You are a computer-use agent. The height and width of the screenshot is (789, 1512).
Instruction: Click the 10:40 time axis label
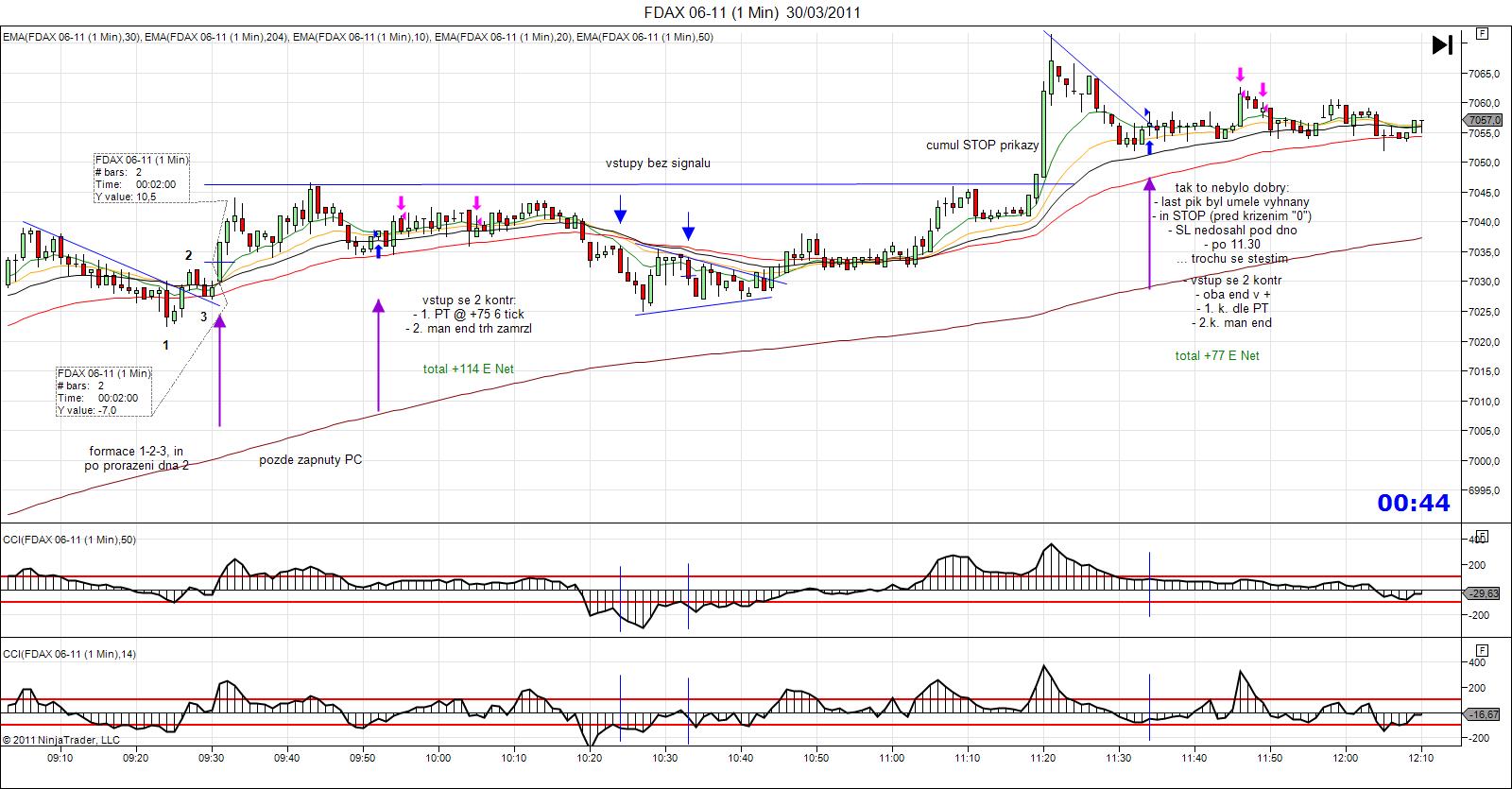(x=741, y=757)
